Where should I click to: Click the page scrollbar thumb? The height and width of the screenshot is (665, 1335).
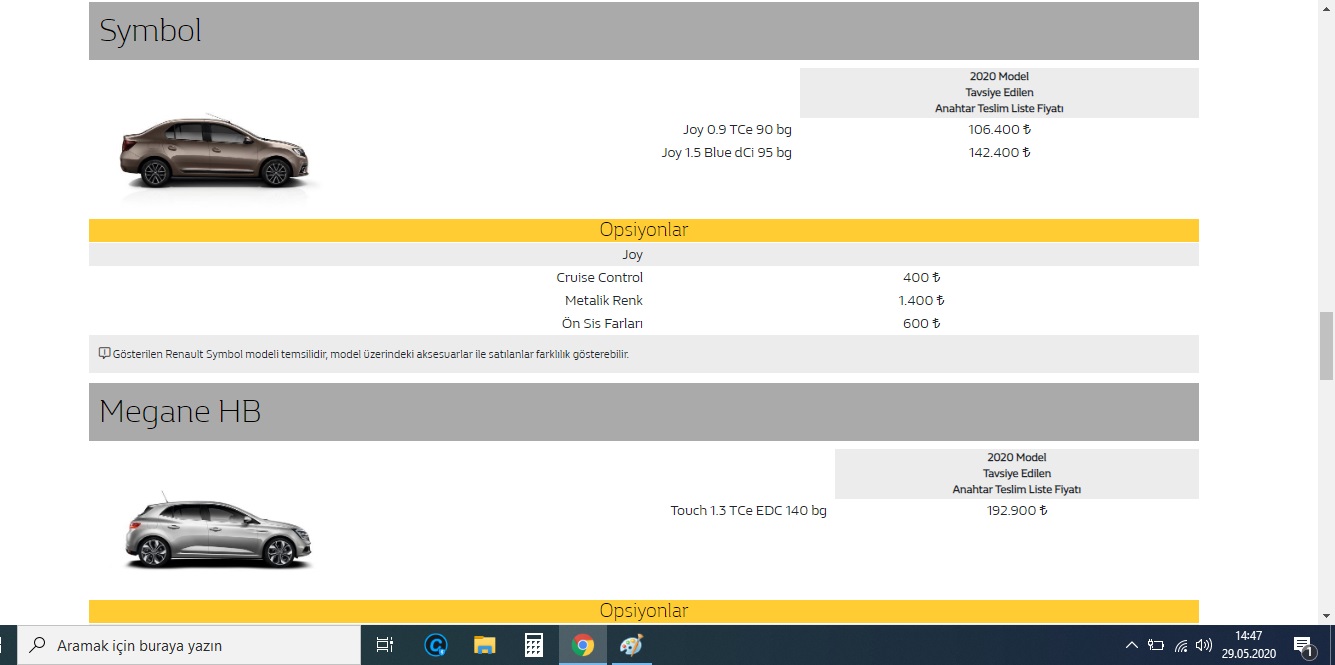coord(1326,345)
